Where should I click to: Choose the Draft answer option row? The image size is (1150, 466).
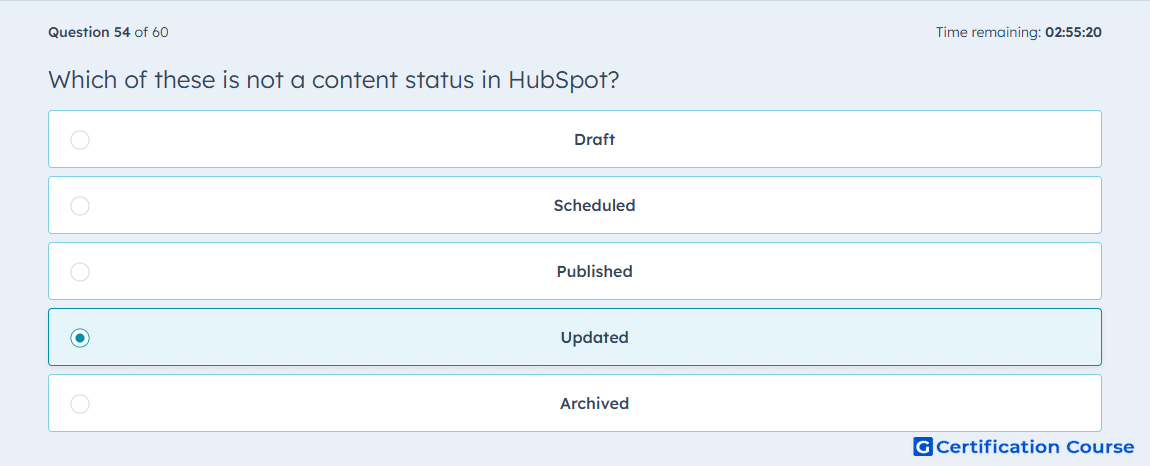tap(575, 139)
